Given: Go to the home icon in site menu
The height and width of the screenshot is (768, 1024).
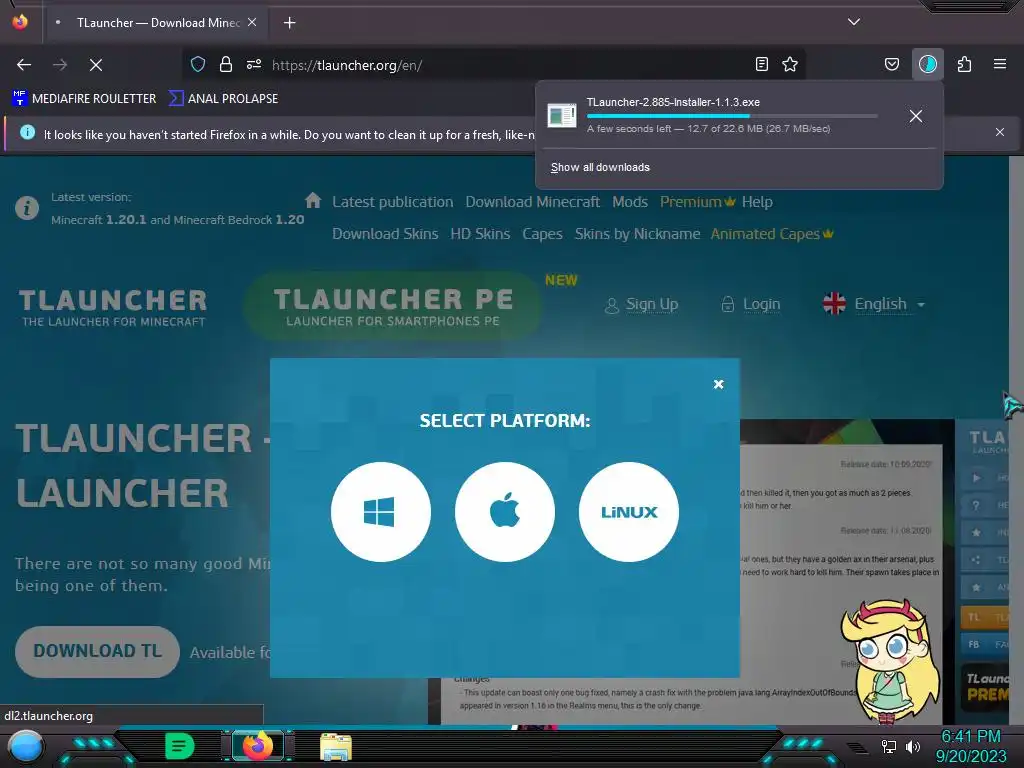Looking at the screenshot, I should pos(313,200).
